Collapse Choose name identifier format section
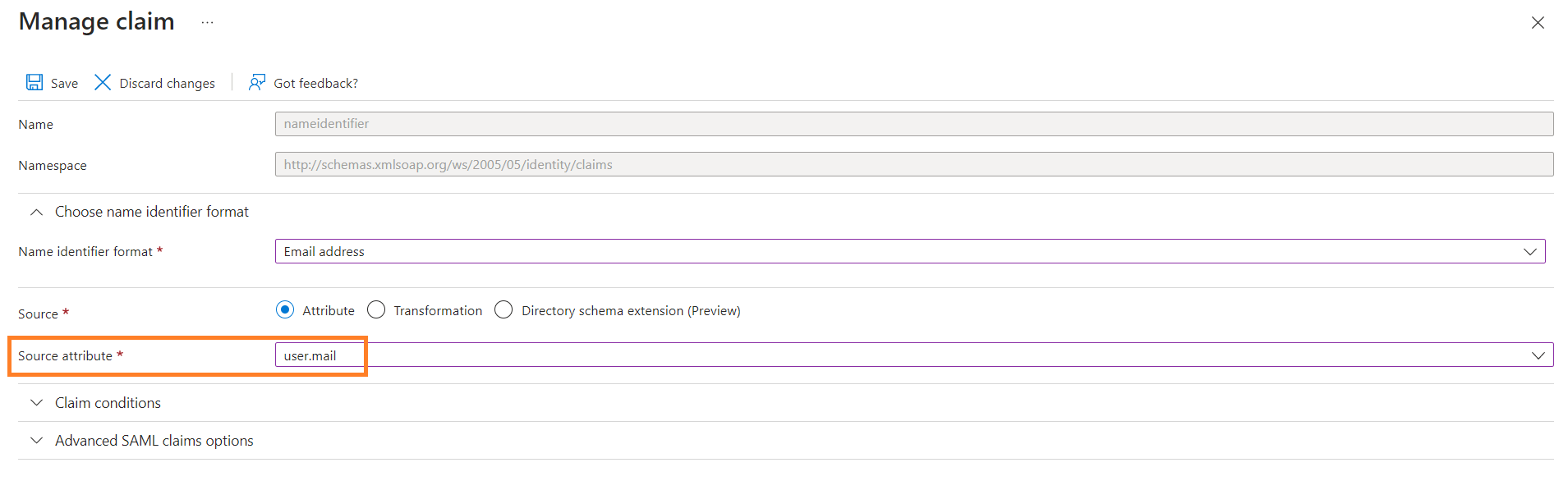Viewport: 1568px width, 490px height. pos(36,212)
